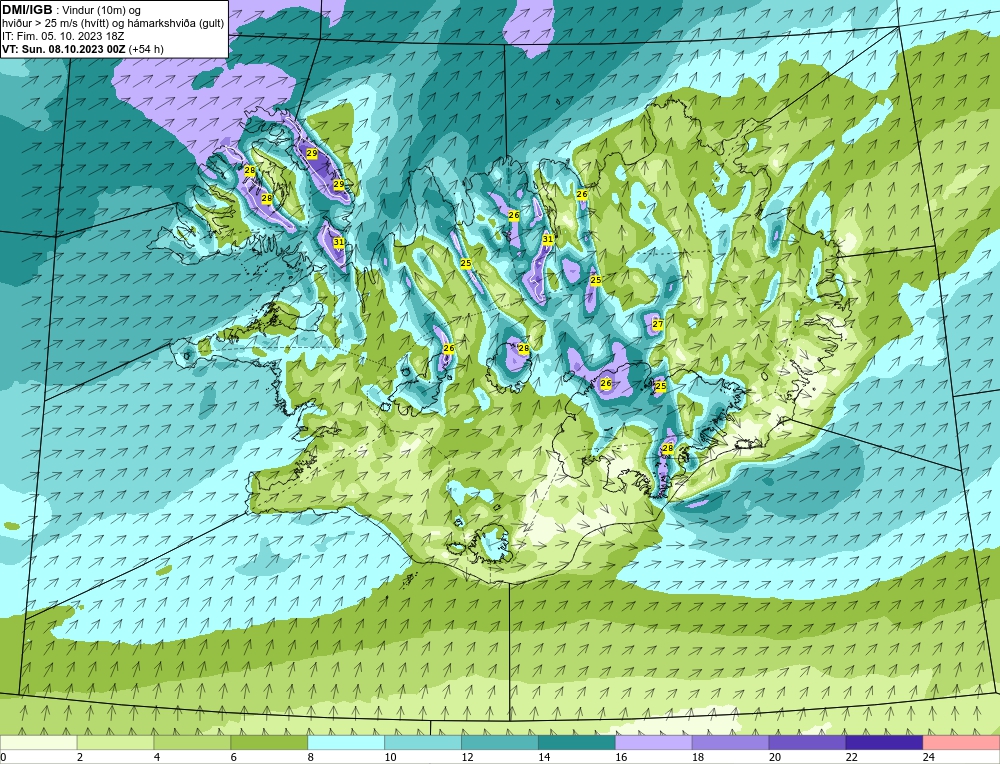The image size is (1000, 764).
Task: Click the legend scale number '18'
Action: 698,757
